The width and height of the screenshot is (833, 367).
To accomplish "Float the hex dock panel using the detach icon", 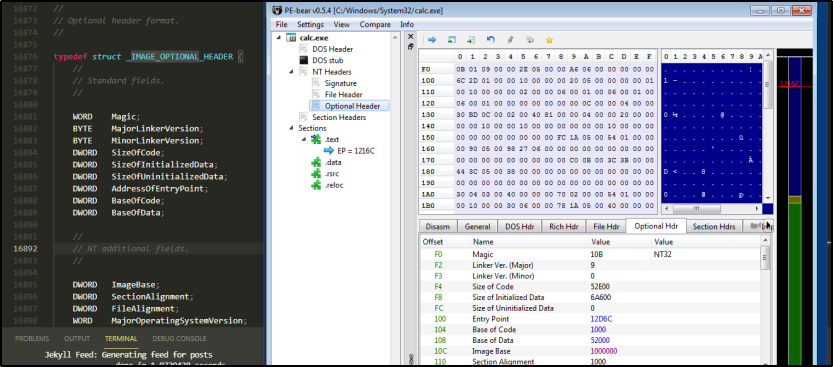I will (410, 47).
